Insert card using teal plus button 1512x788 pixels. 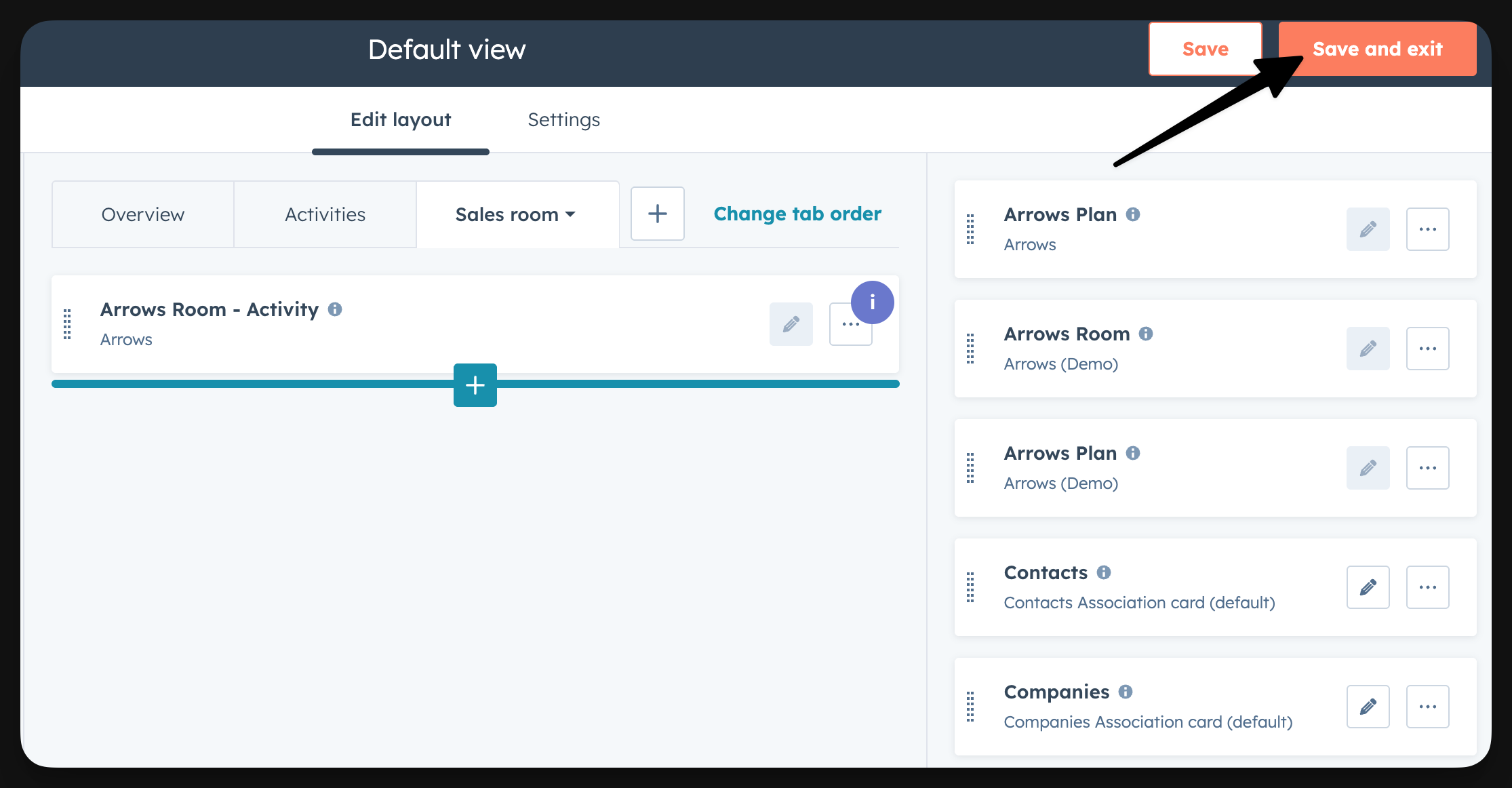475,385
